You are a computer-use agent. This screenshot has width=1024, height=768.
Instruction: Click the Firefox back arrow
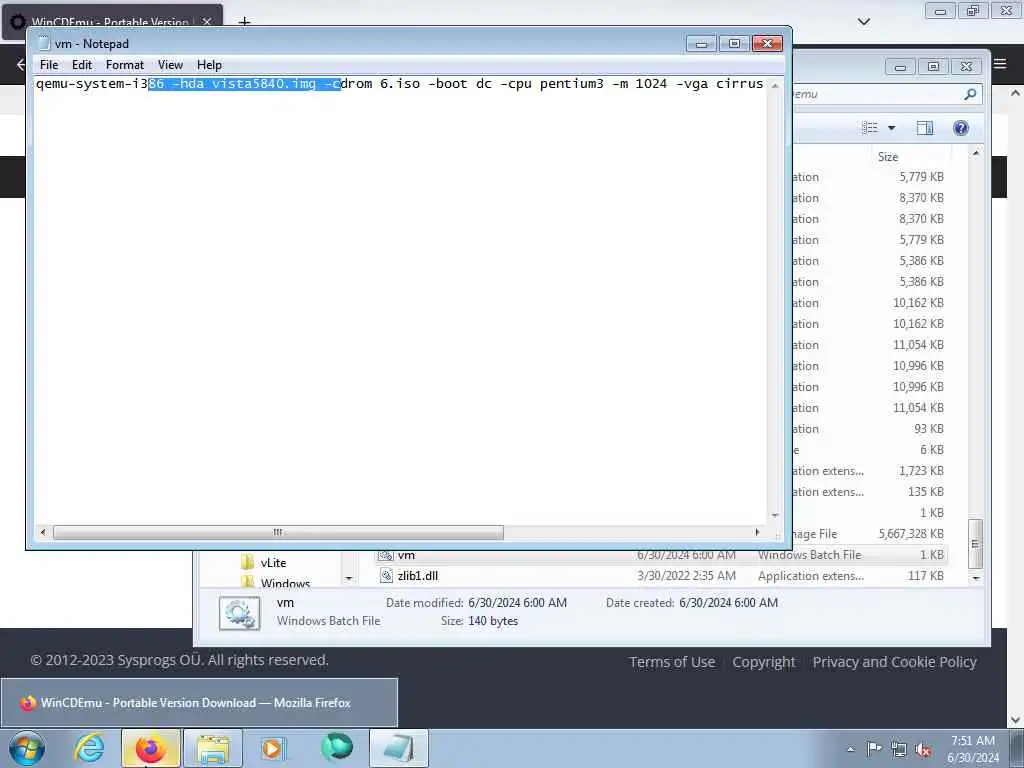click(x=21, y=64)
